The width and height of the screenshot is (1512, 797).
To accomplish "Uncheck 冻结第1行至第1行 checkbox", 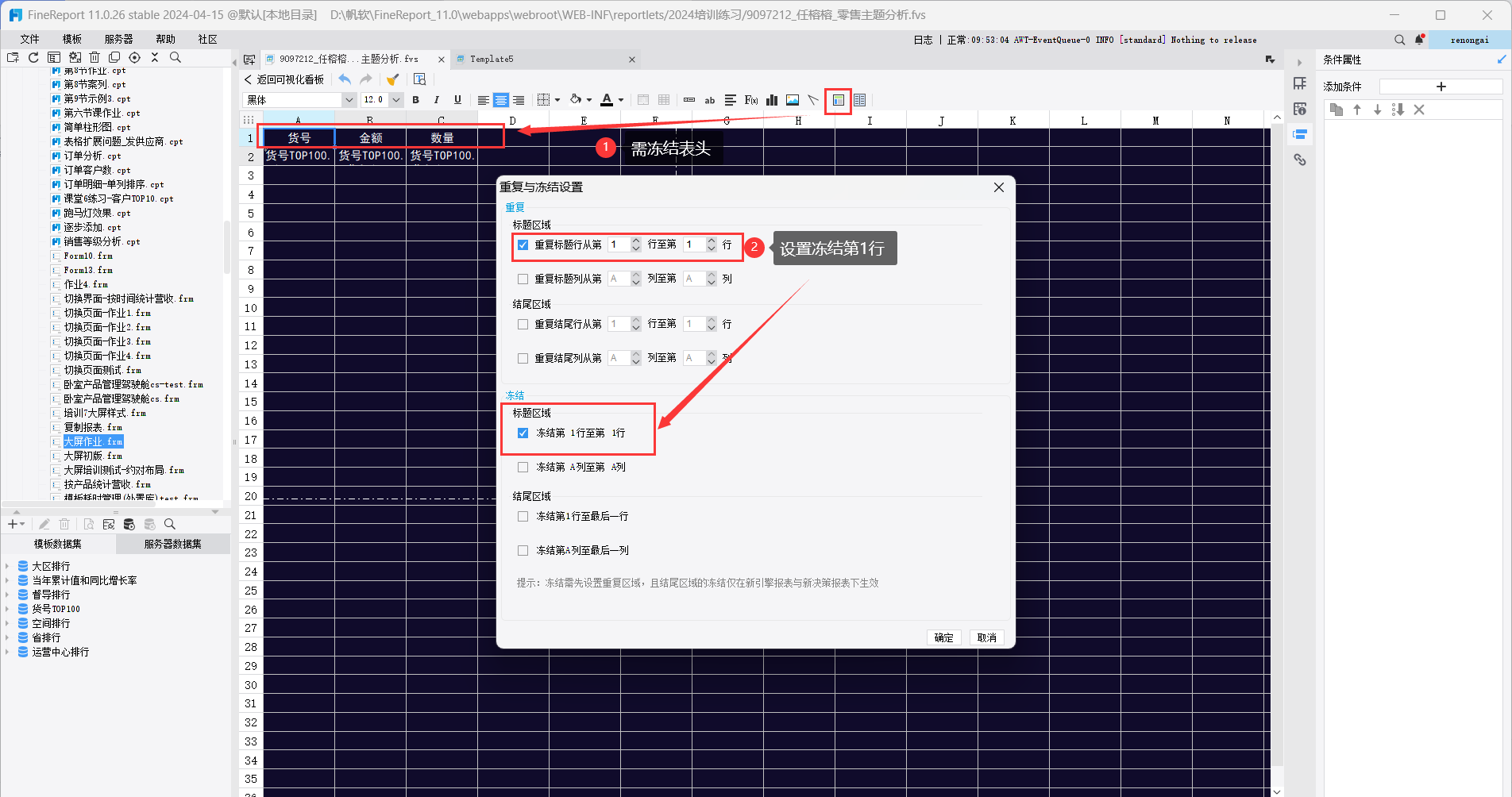I will (523, 433).
